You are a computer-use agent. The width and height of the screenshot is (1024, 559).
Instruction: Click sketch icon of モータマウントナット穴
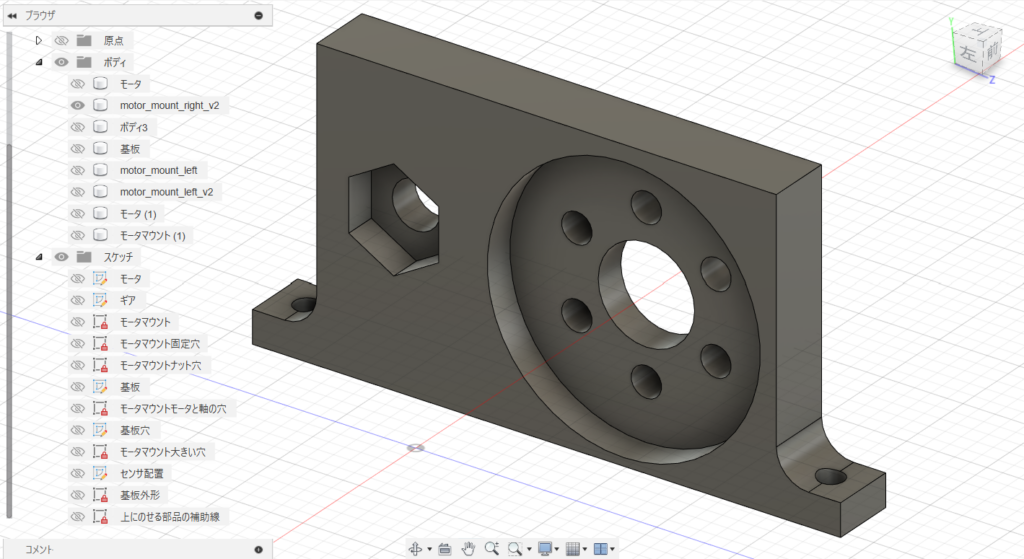[x=100, y=365]
